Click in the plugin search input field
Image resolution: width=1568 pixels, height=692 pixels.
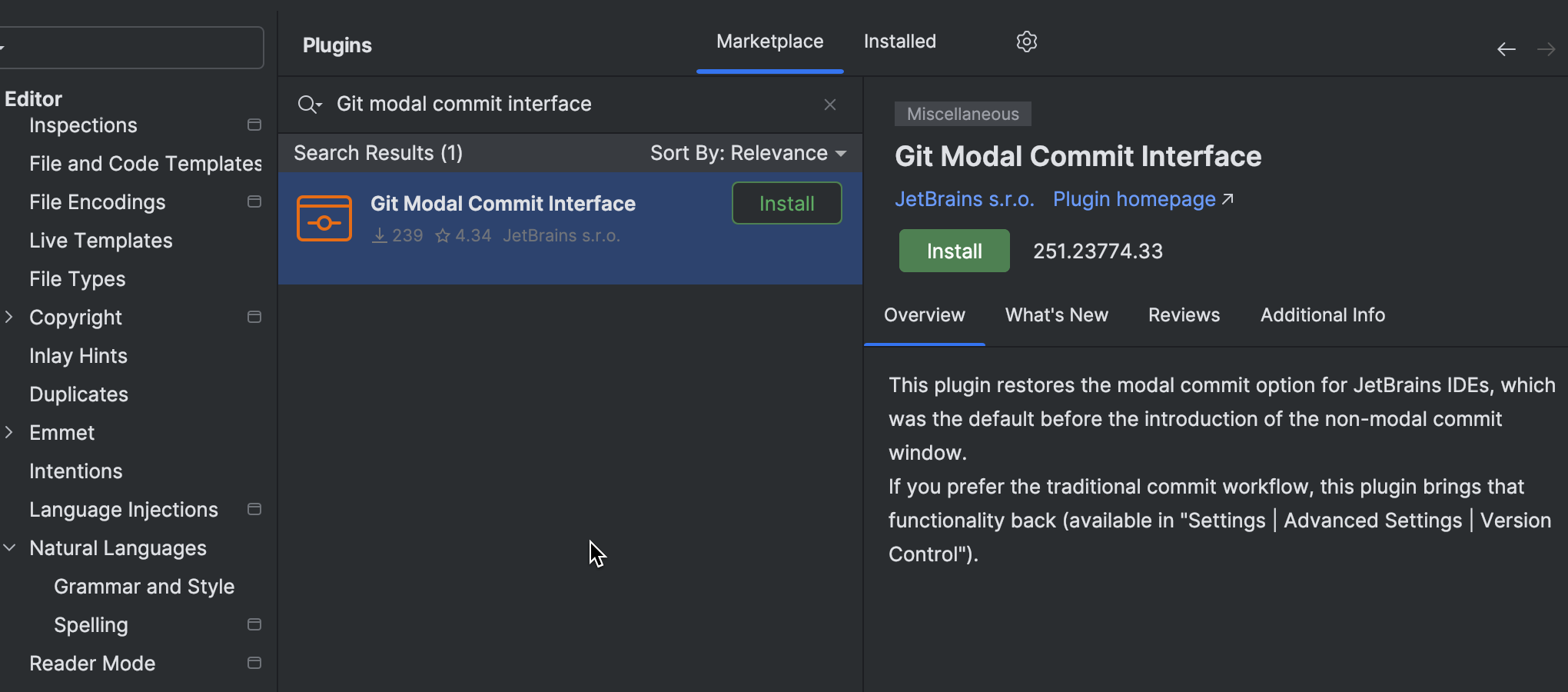coord(569,105)
